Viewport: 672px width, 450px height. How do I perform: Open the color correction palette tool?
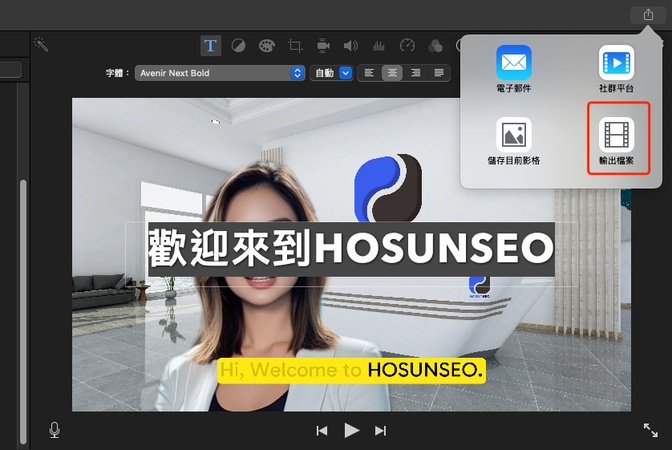point(267,46)
